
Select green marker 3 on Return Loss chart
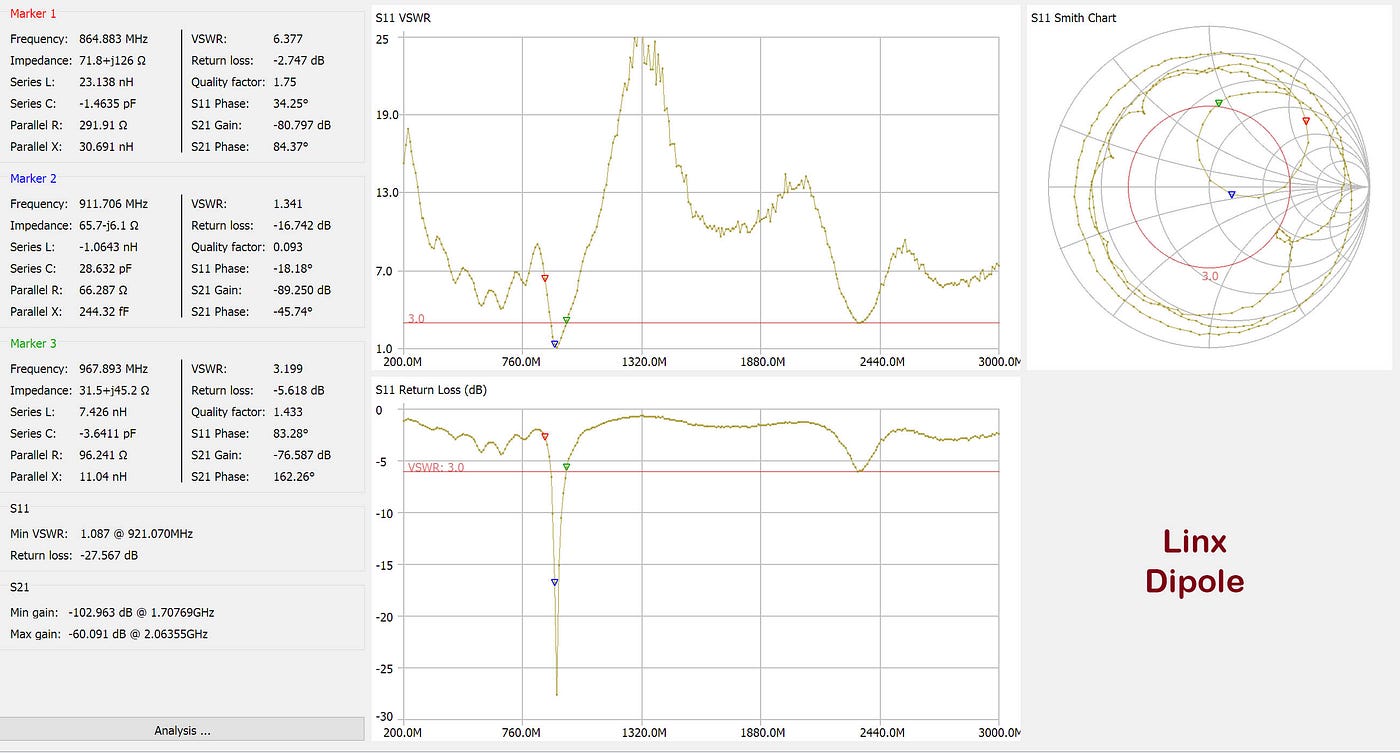(x=566, y=467)
